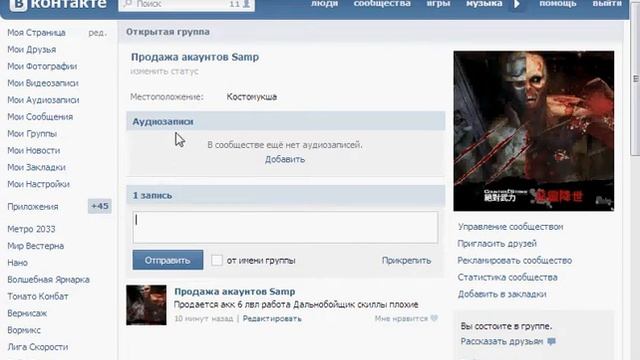Click the '1 запись' wall header

click(286, 195)
